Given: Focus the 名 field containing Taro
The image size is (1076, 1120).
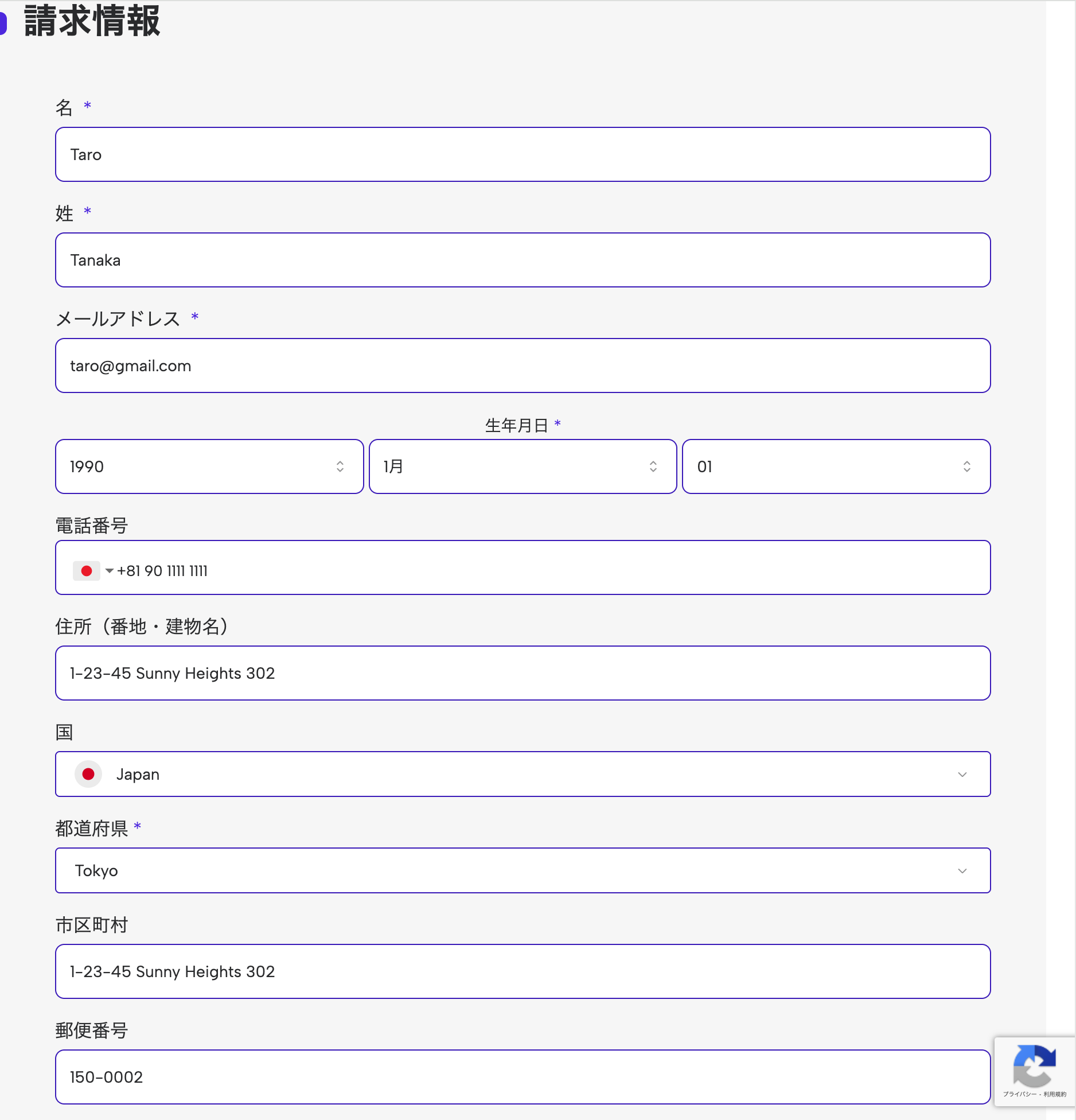Looking at the screenshot, I should pyautogui.click(x=523, y=154).
